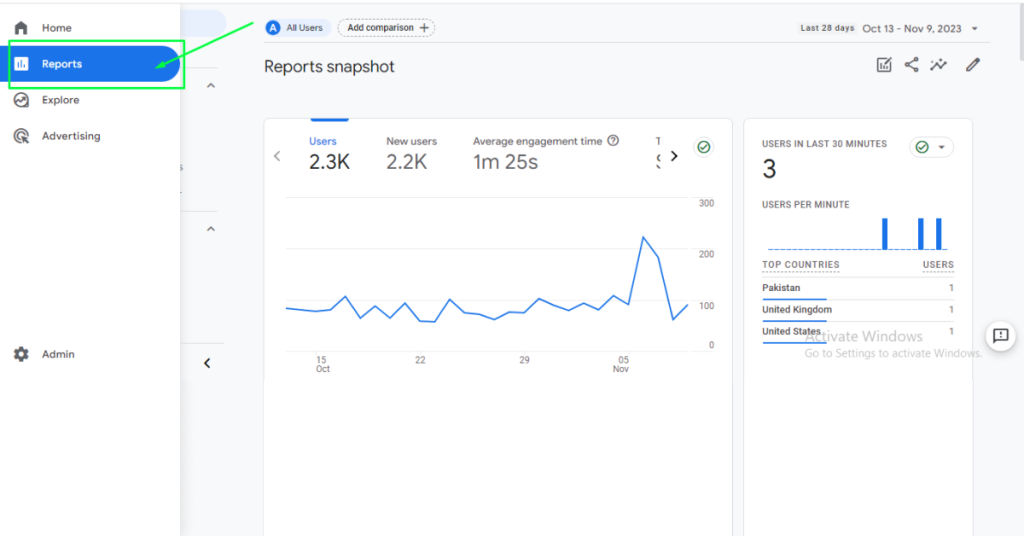1024x536 pixels.
Task: Click the customize report icon
Action: (884, 65)
